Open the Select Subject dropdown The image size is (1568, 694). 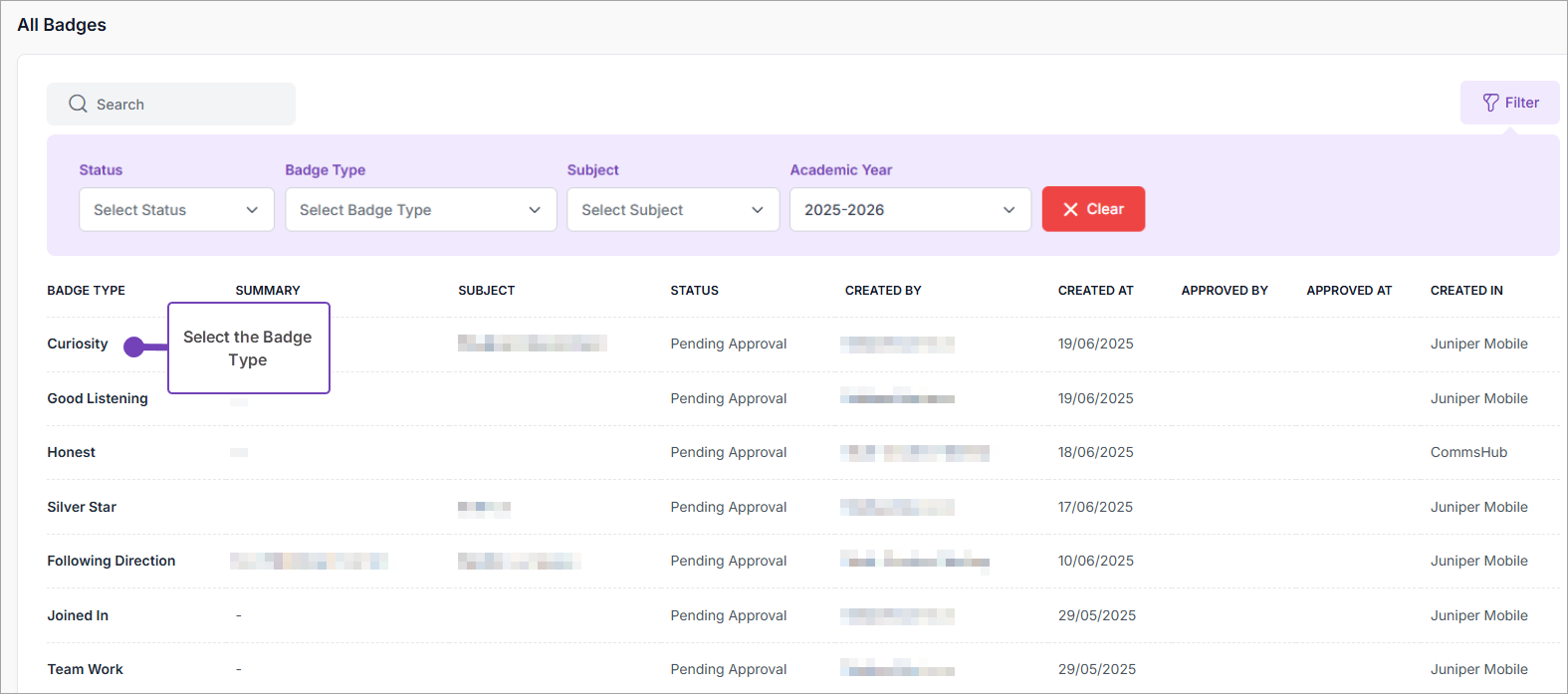(673, 210)
